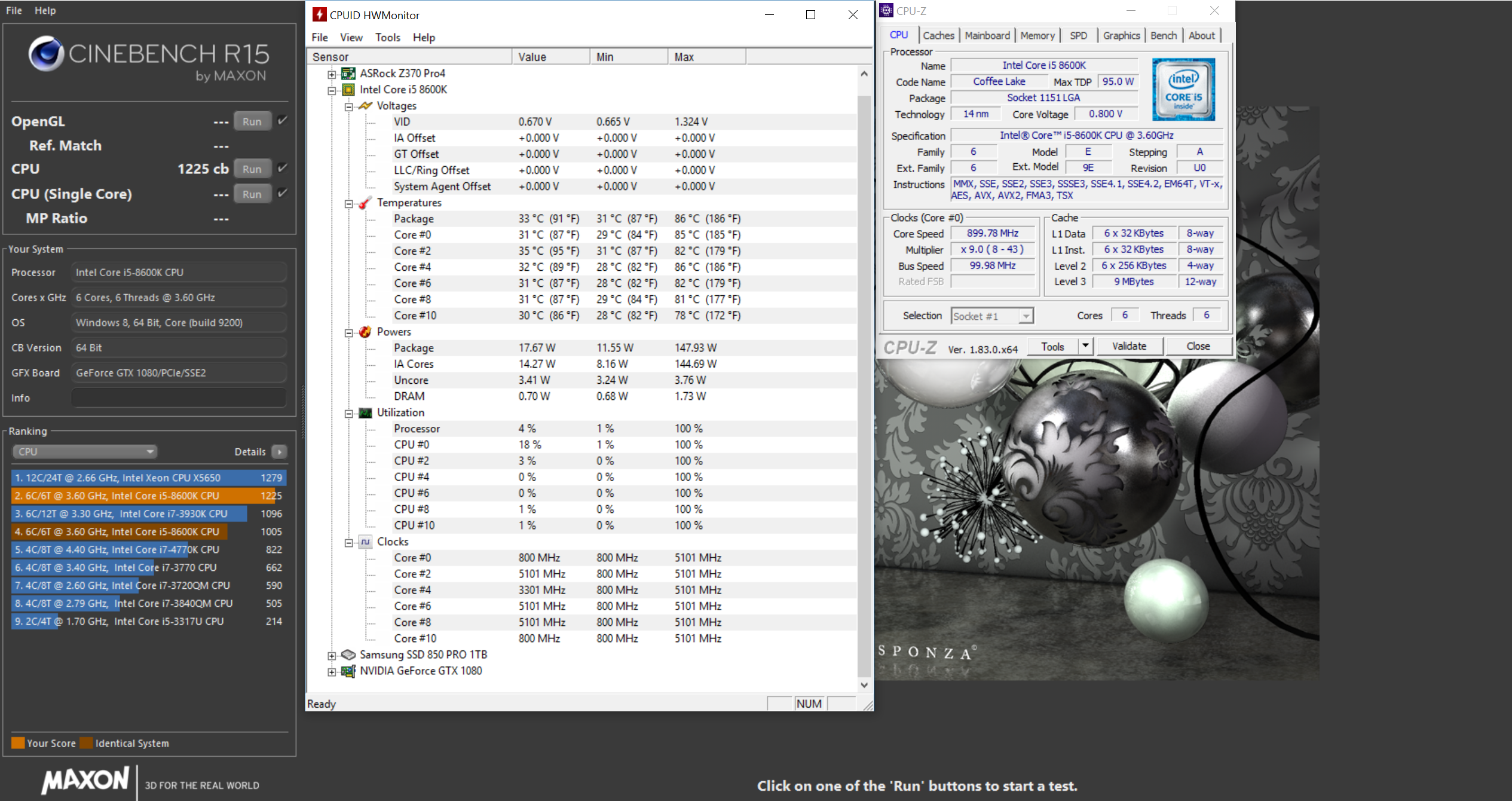The width and height of the screenshot is (1512, 801).
Task: Select the Package temperature row
Action: tap(583, 219)
